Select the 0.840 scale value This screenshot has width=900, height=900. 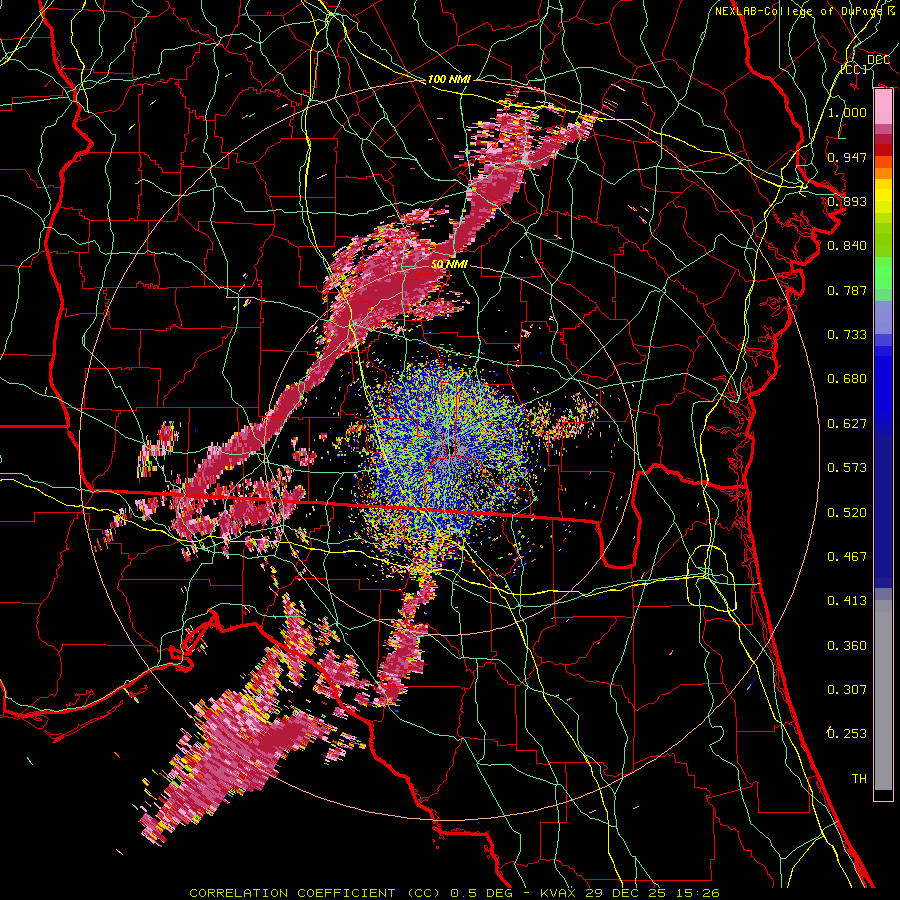(x=847, y=246)
